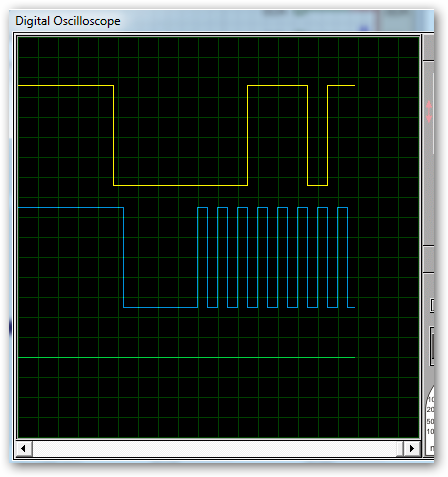Click the left scroll arrow under the display
This screenshot has width=448, height=477.
pyautogui.click(x=23, y=448)
